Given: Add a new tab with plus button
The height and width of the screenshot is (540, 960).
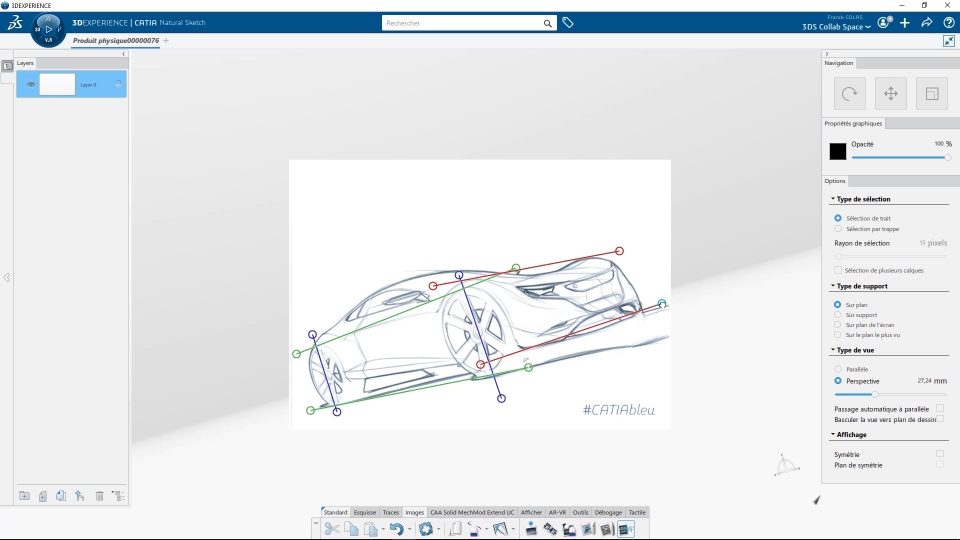Looking at the screenshot, I should click(166, 40).
